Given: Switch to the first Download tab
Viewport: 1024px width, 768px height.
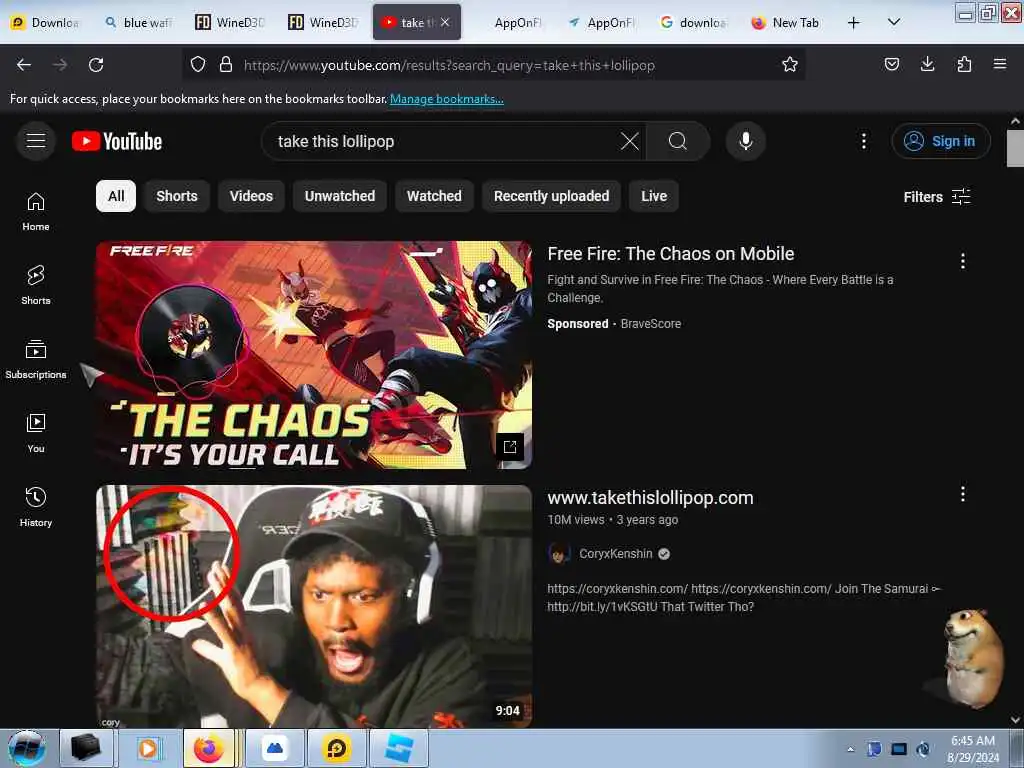Looking at the screenshot, I should pos(46,22).
